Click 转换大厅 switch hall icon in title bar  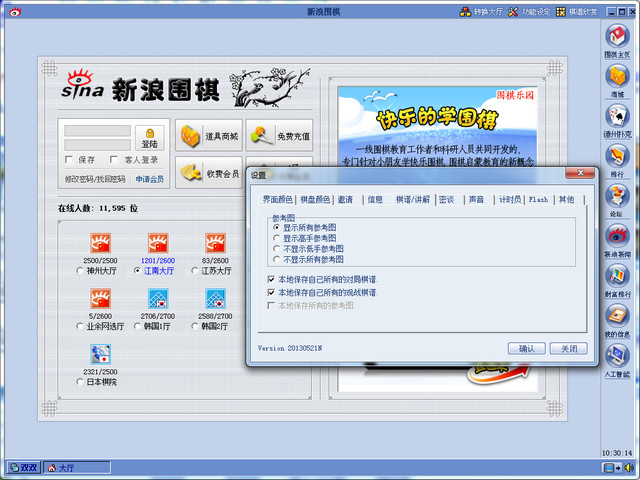465,12
